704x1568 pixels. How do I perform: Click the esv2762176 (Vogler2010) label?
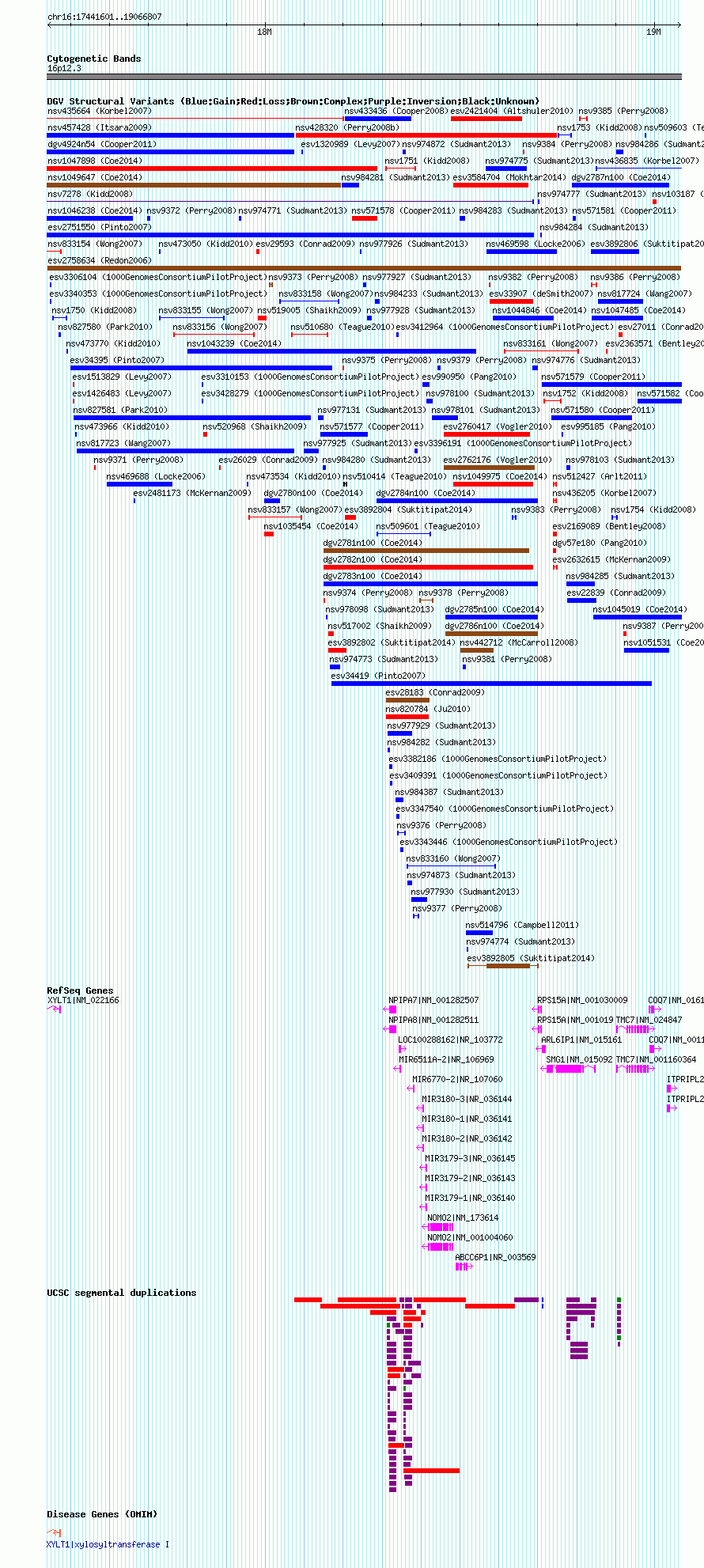coord(498,460)
